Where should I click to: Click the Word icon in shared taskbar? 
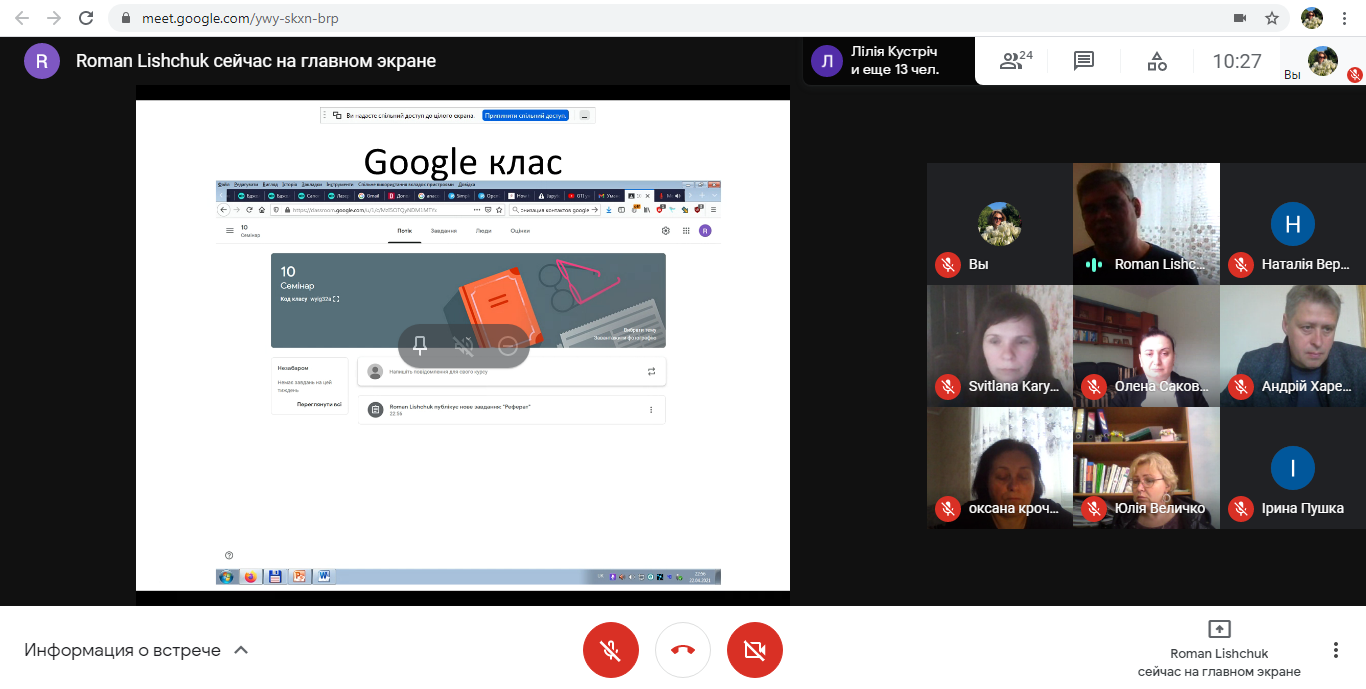pyautogui.click(x=323, y=576)
